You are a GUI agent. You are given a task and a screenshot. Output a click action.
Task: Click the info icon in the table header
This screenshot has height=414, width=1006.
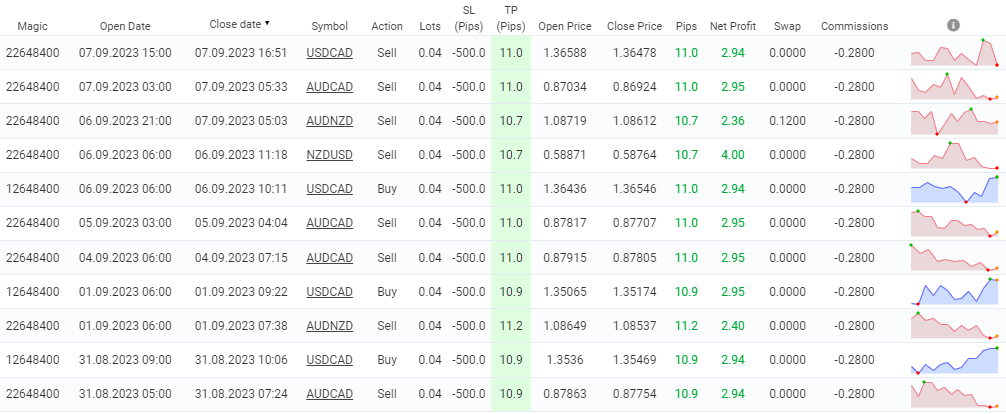point(953,25)
